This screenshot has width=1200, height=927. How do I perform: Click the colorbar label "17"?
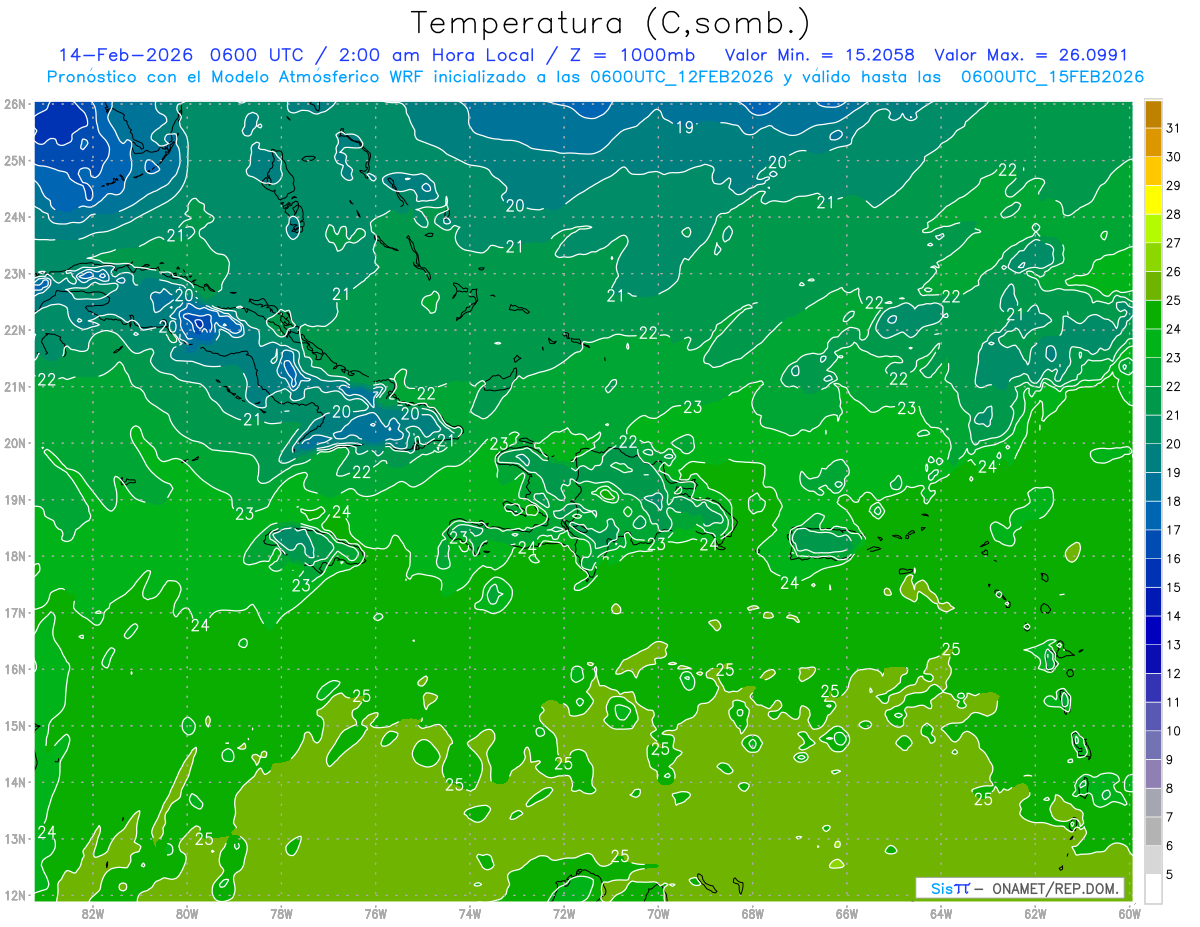[1174, 530]
